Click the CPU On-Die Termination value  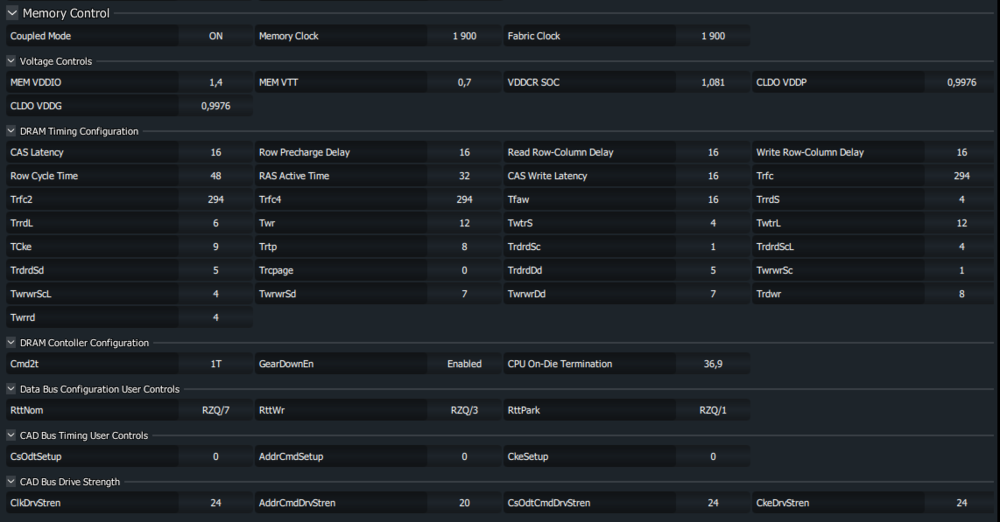pos(713,364)
